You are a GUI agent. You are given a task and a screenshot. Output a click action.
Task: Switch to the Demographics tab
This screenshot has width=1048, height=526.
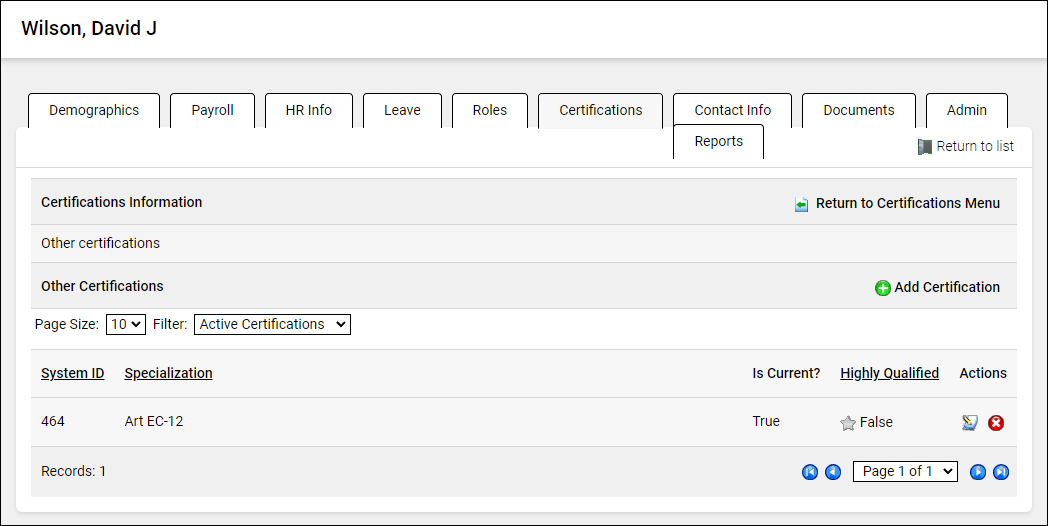pyautogui.click(x=94, y=110)
